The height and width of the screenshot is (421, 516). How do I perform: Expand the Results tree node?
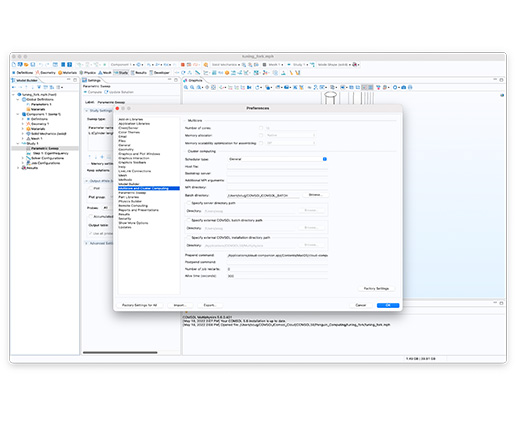(x=18, y=168)
